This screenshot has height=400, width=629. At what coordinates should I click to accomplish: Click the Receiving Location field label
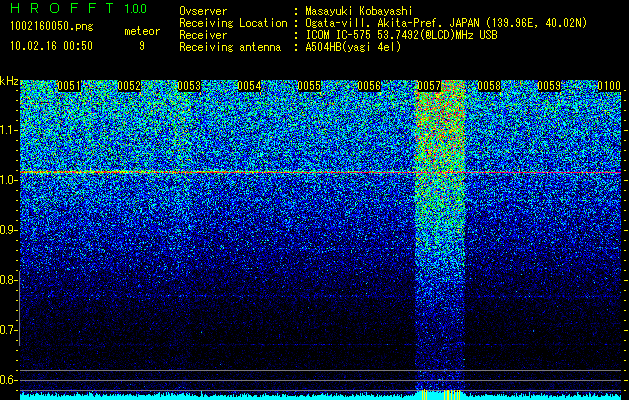click(233, 23)
